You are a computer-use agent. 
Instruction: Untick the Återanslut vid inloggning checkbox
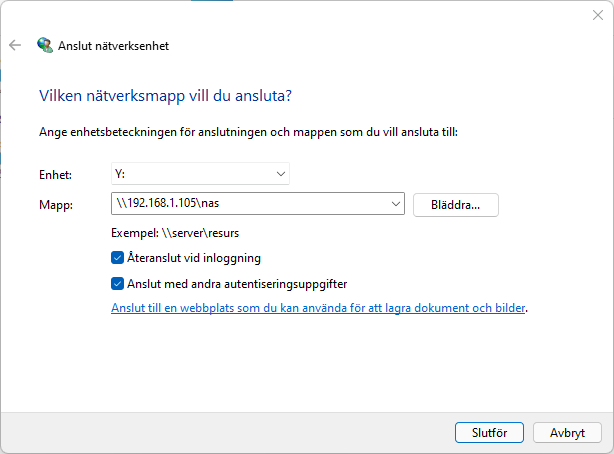click(117, 258)
